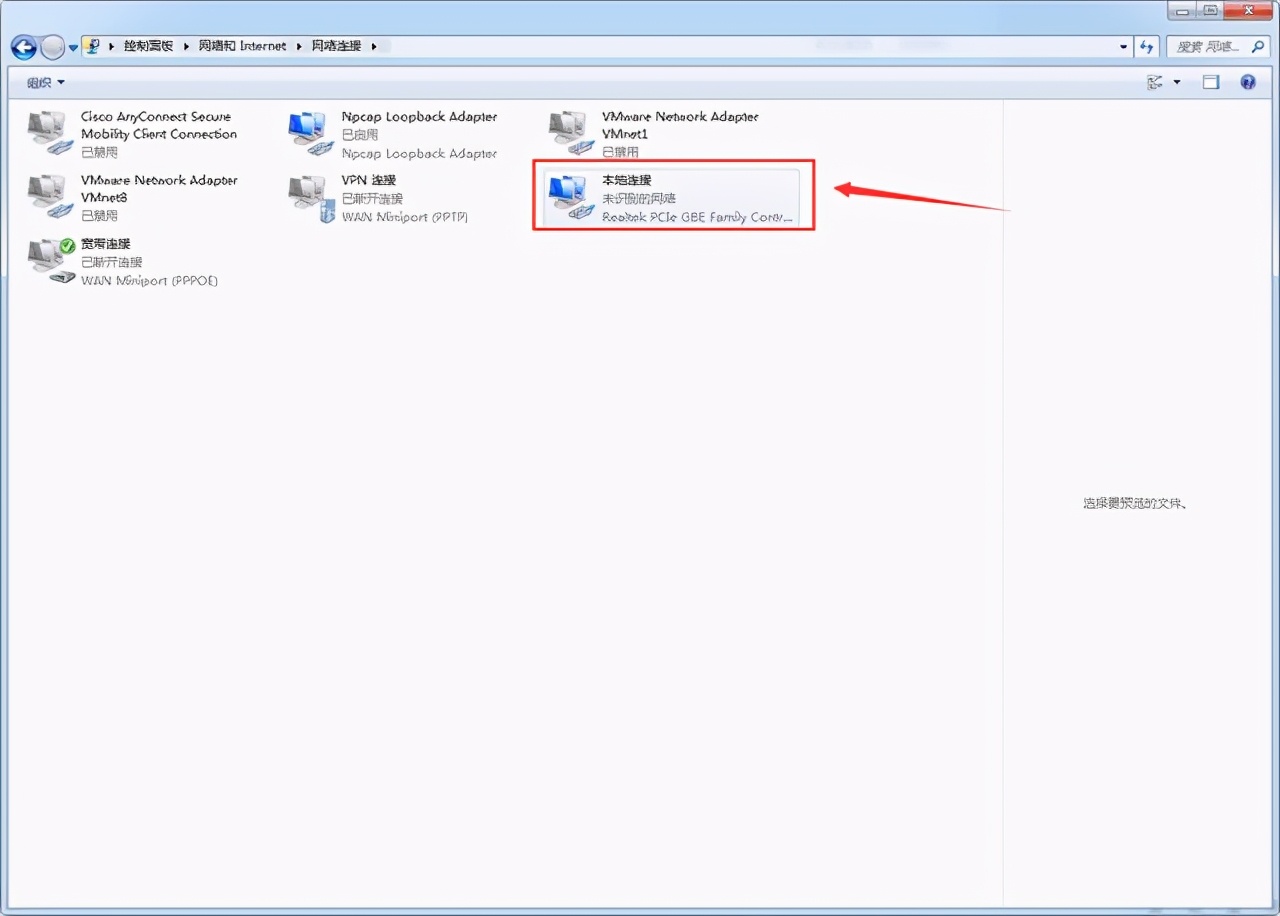Expand the arrow after 网络连接 breadcrumb
The image size is (1280, 916).
[374, 46]
